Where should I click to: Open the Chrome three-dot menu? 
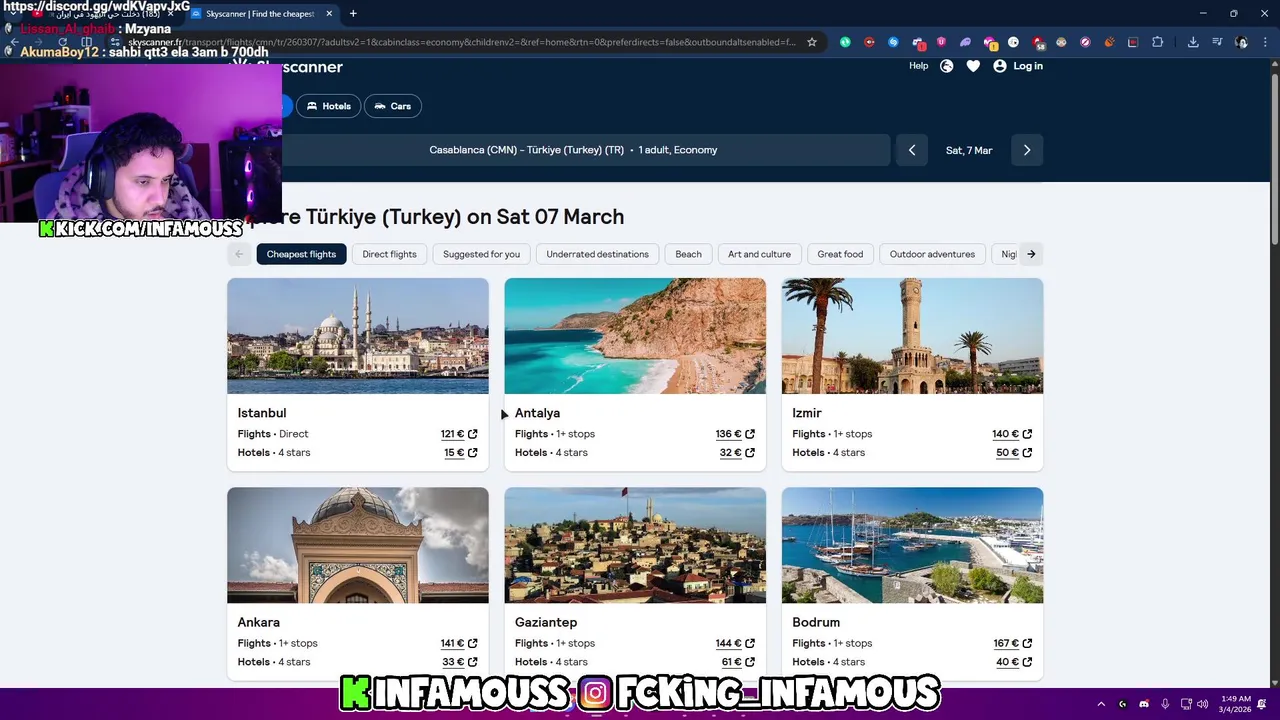click(x=1265, y=42)
